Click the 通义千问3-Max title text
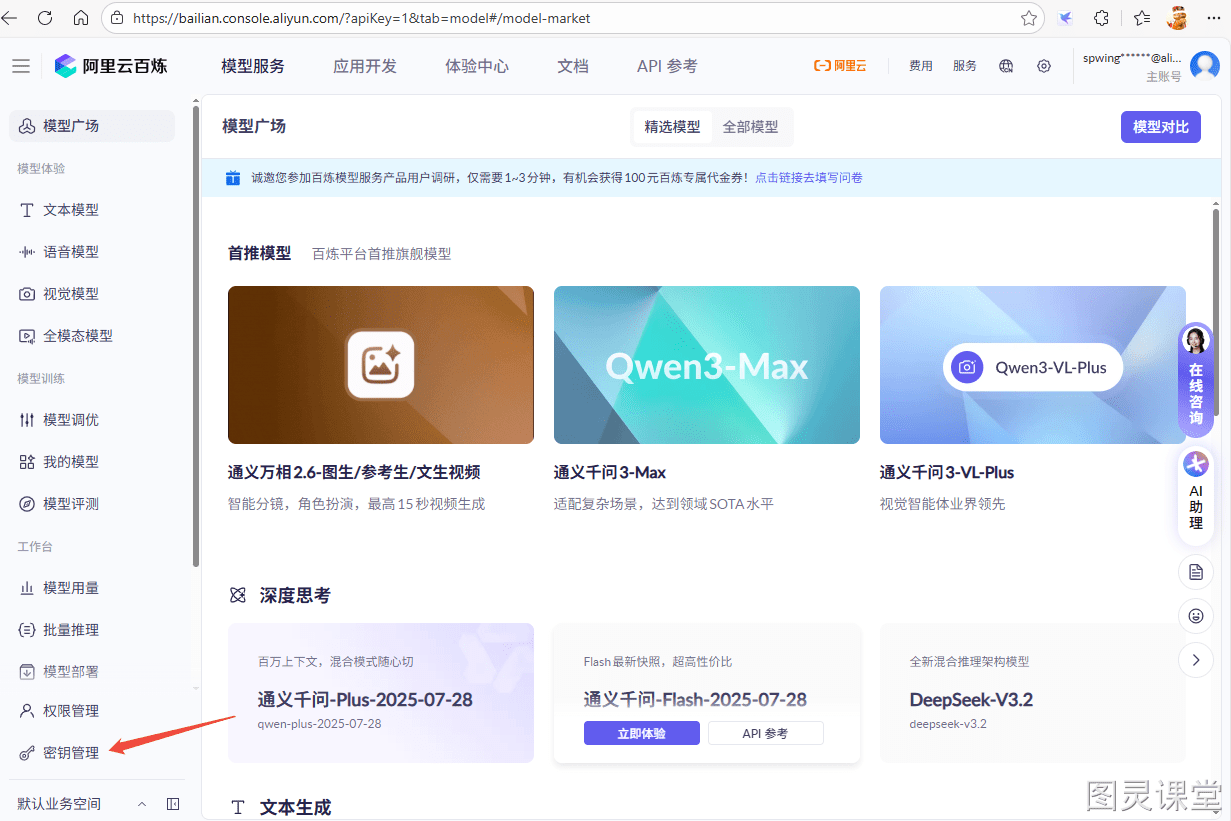Screen dimensions: 1231x821 [x=610, y=472]
